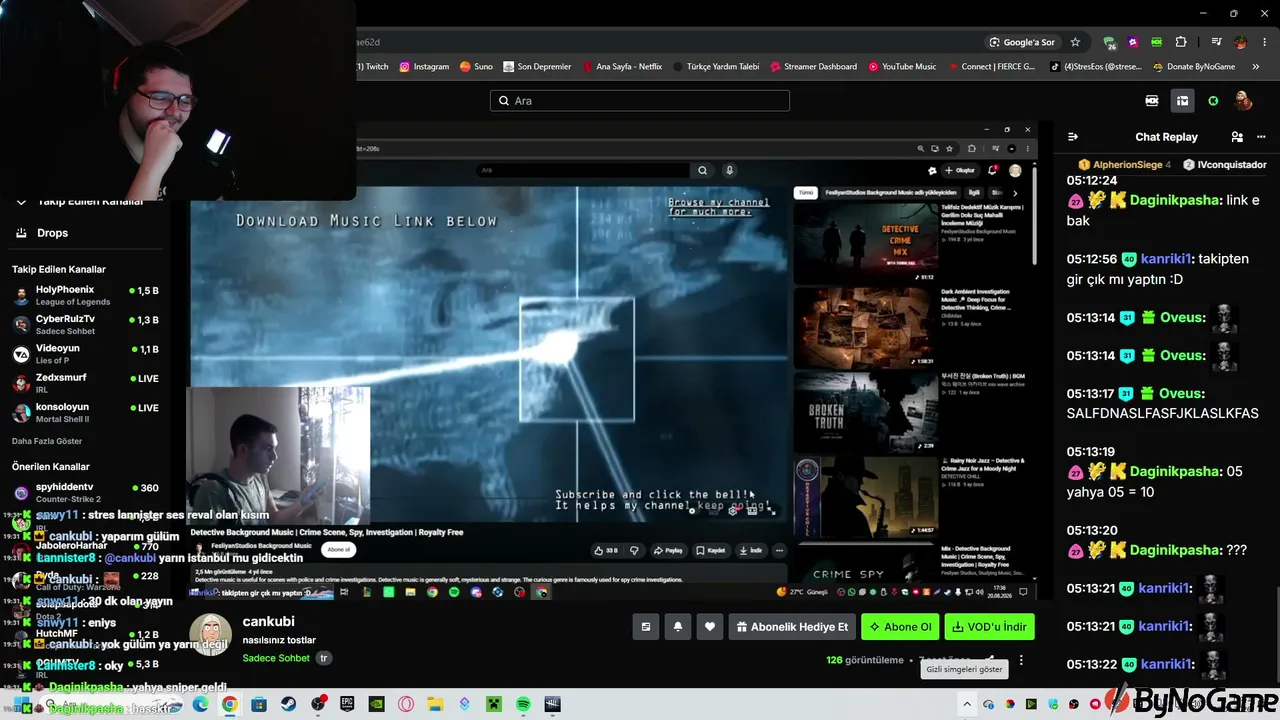Screen dimensions: 1280x720
Task: Collapse the Takip Edilen Kanallar section chevron
Action: click(21, 201)
